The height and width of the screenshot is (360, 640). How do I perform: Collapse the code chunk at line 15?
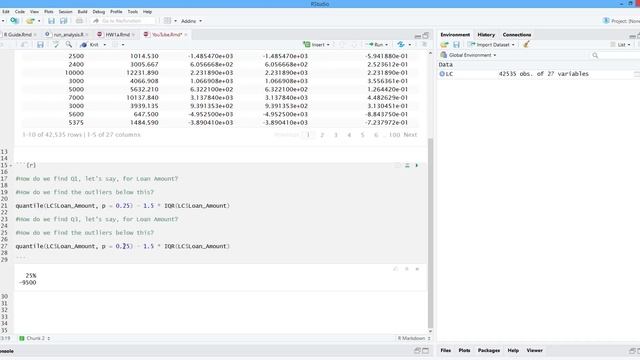[11, 165]
